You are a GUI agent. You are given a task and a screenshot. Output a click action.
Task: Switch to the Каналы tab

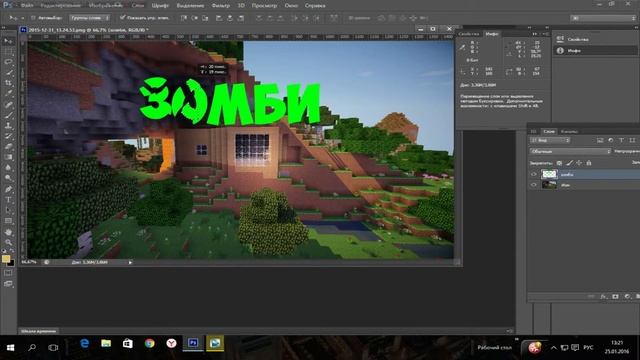tap(569, 131)
